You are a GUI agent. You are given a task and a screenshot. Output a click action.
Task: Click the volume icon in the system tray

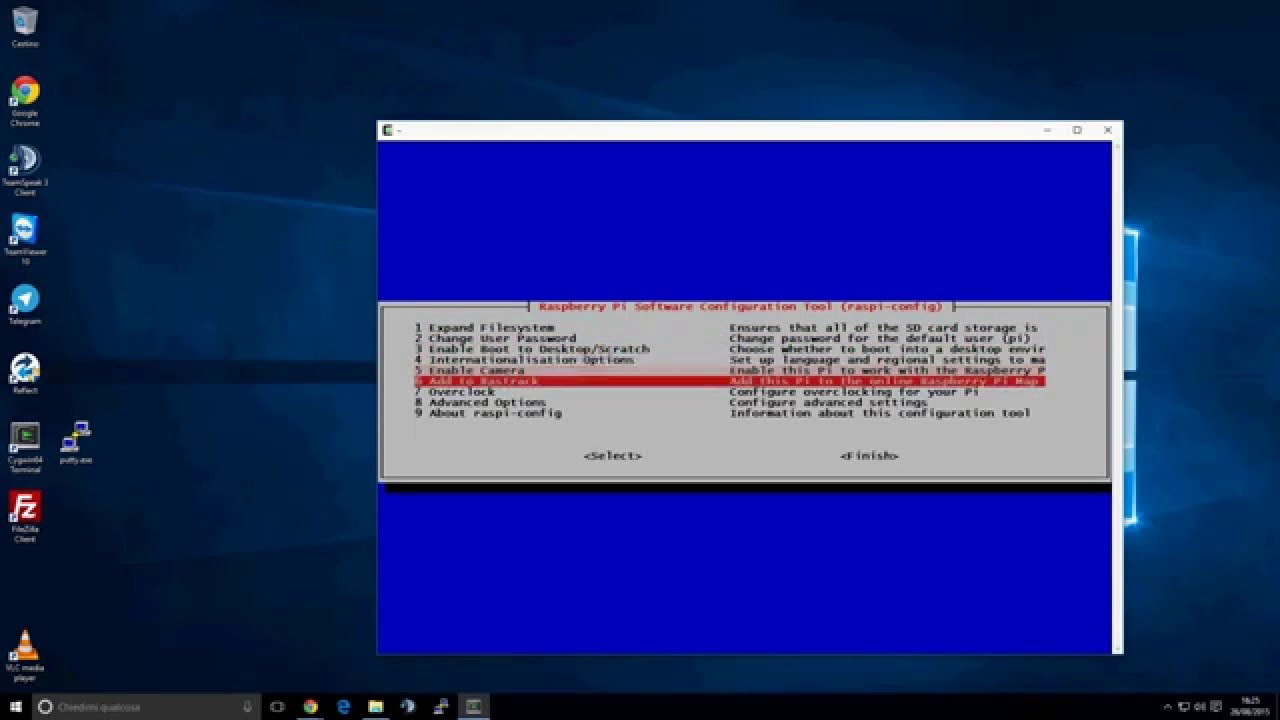pos(1200,706)
